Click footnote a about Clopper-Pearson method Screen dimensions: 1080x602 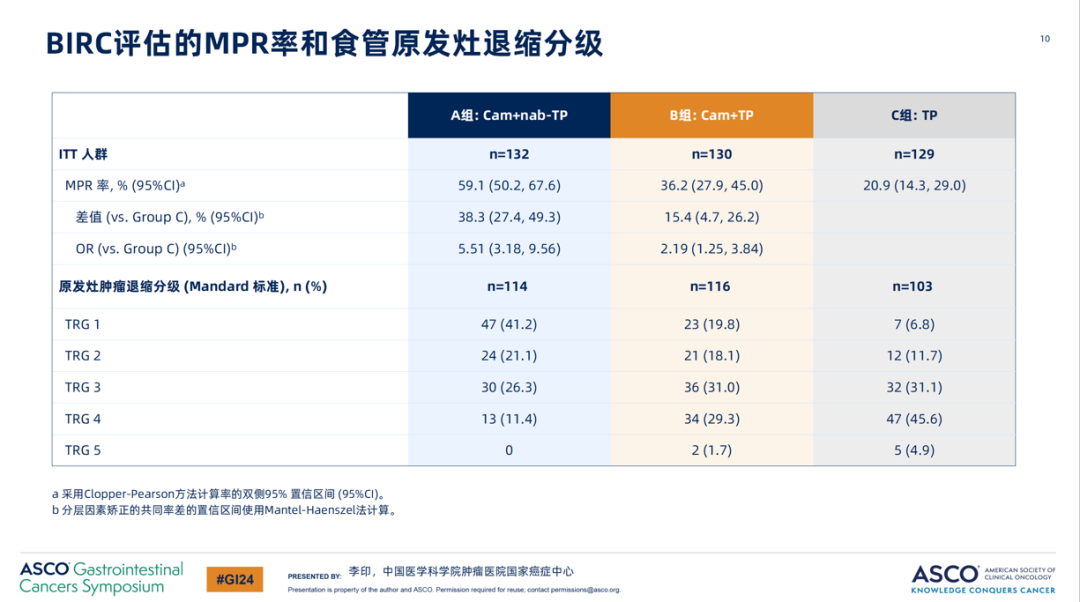point(220,494)
